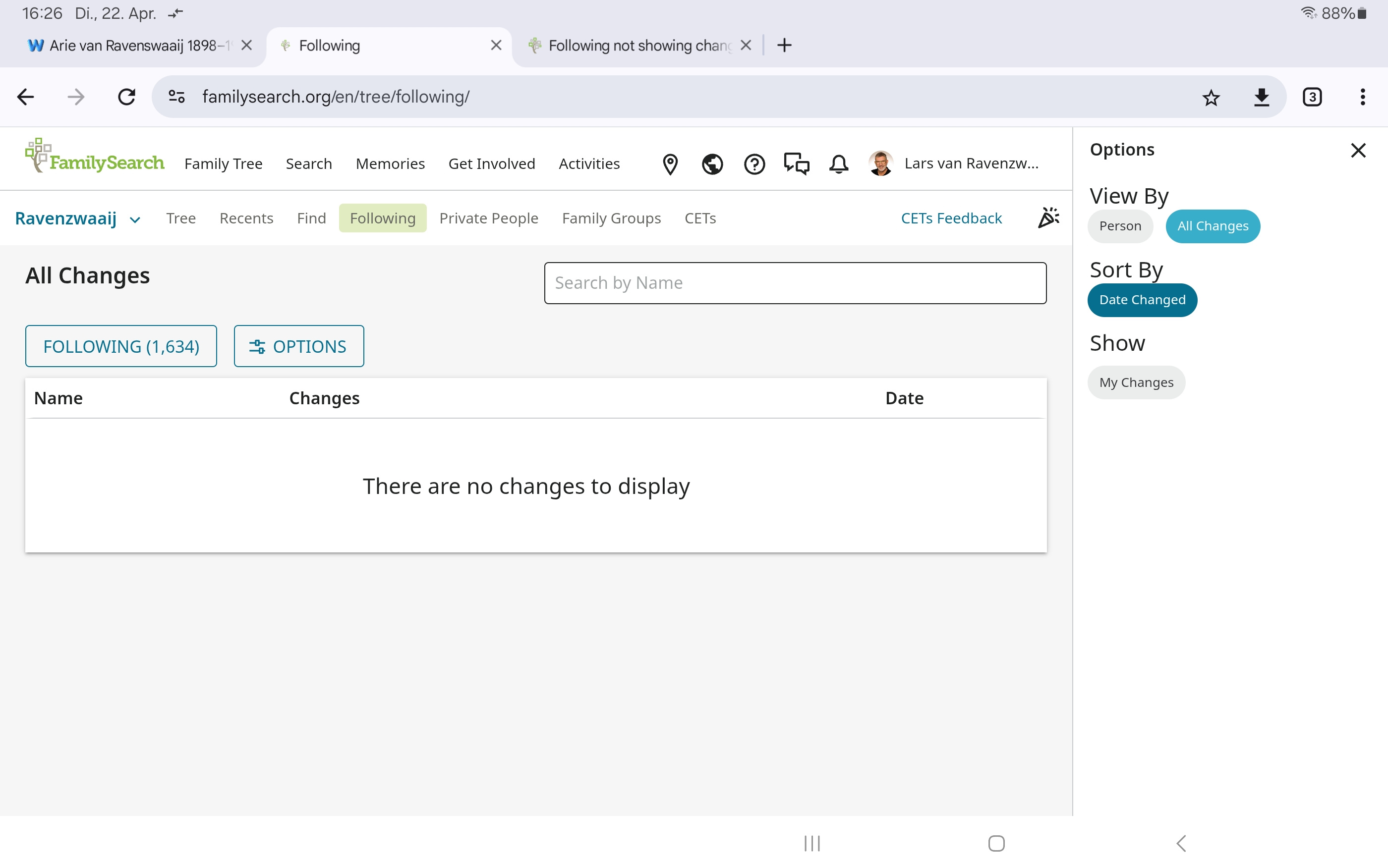Click the Search by Name field

[x=795, y=283]
